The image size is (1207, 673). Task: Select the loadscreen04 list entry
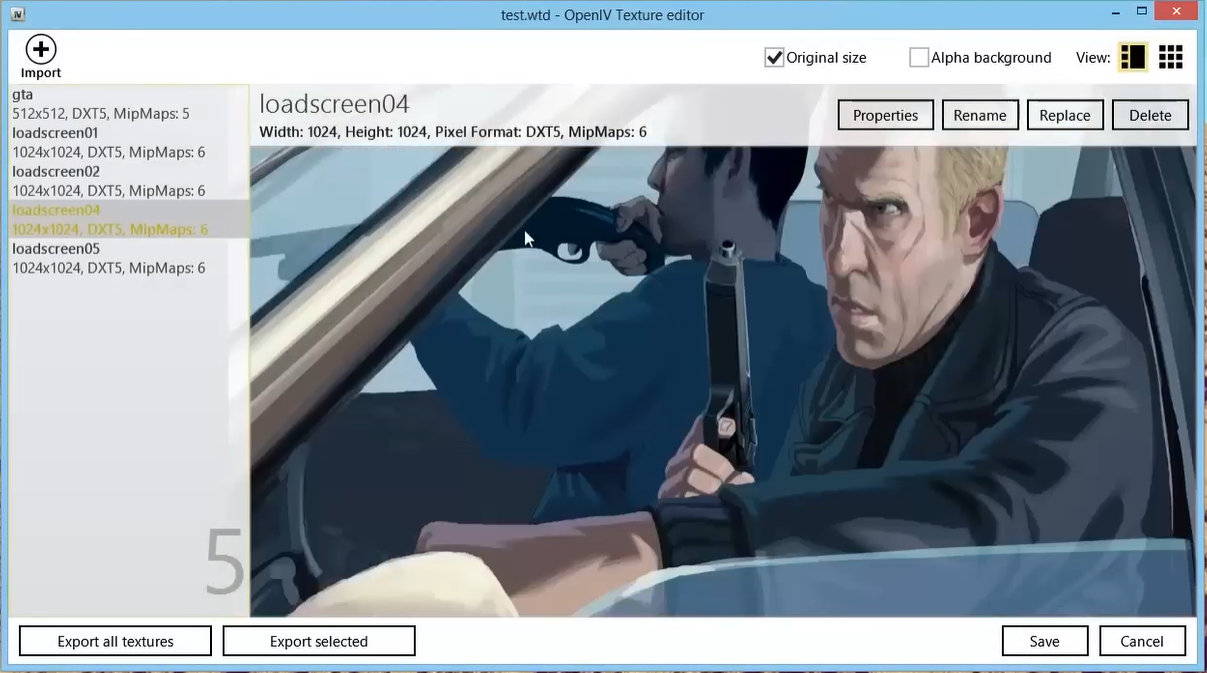[x=128, y=219]
